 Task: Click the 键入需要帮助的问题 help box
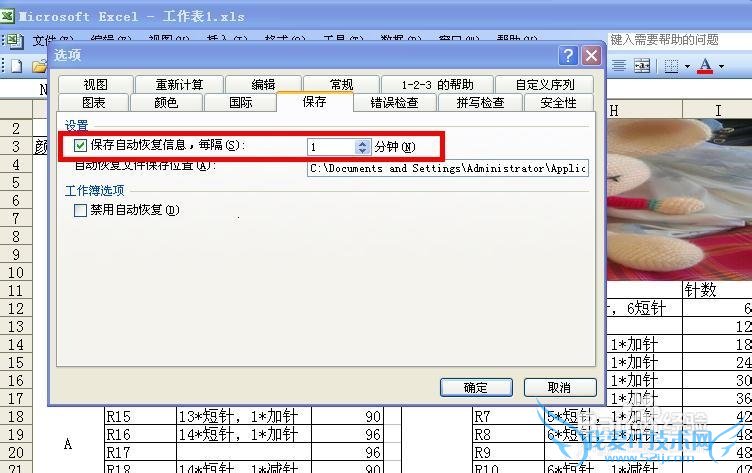point(679,40)
